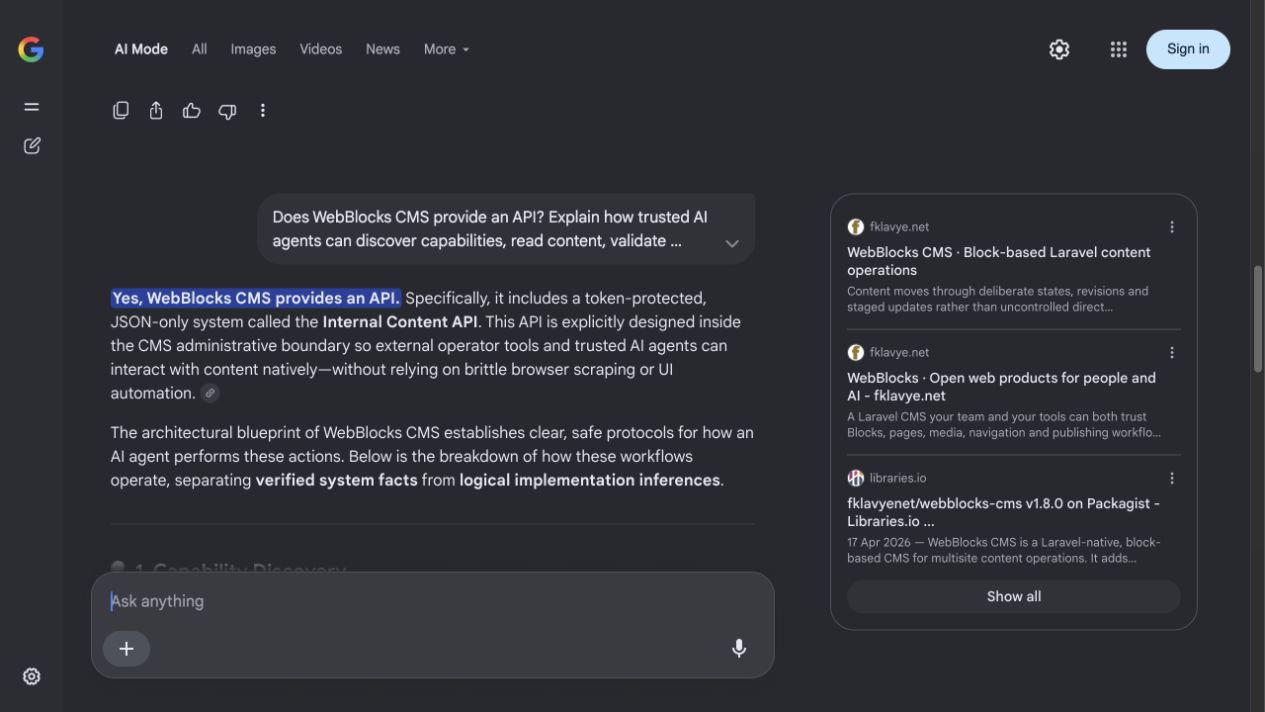Open quick settings gear in the top bar
This screenshot has width=1265, height=712.
point(1059,49)
